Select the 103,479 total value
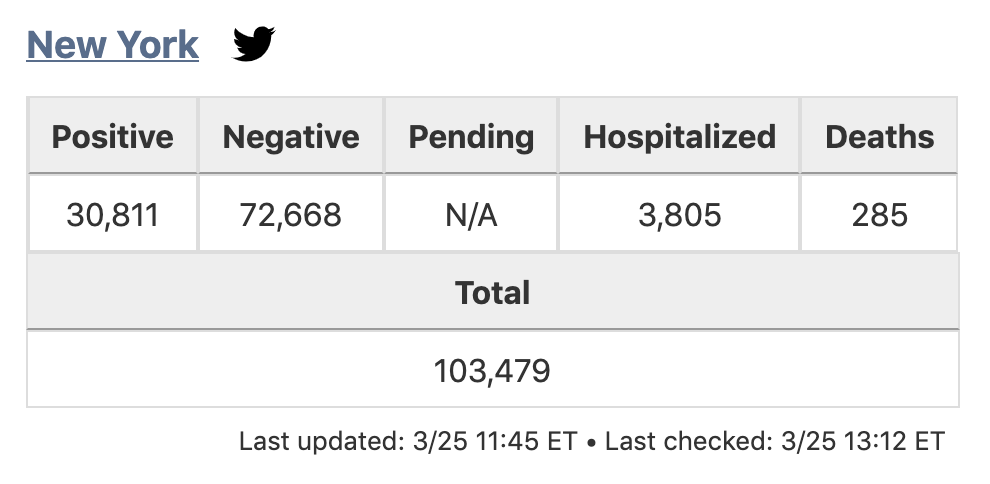Screen dimensions: 990x484 coord(492,371)
